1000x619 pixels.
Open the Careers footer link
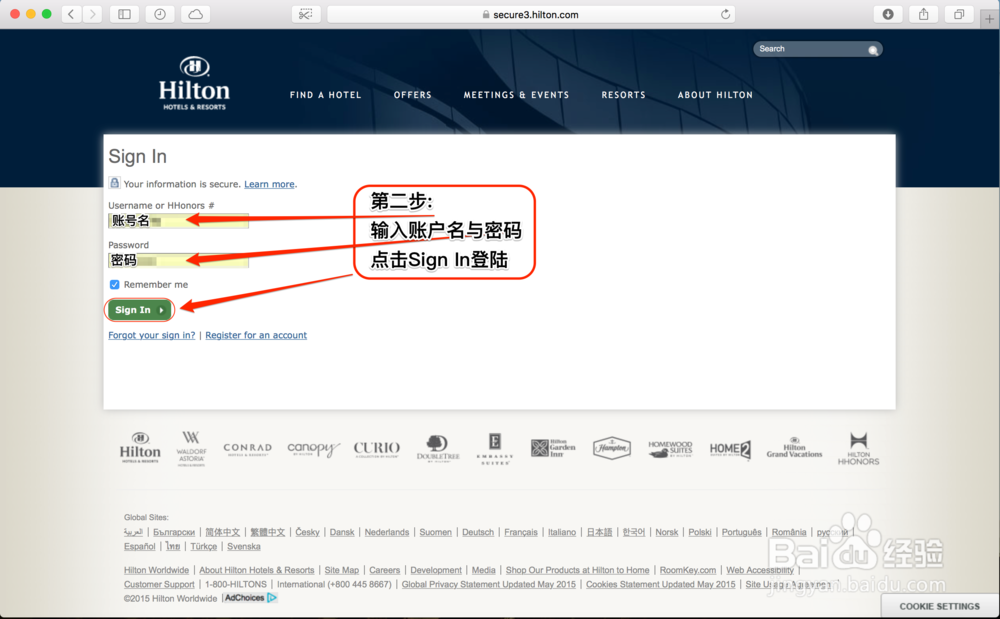pyautogui.click(x=385, y=571)
